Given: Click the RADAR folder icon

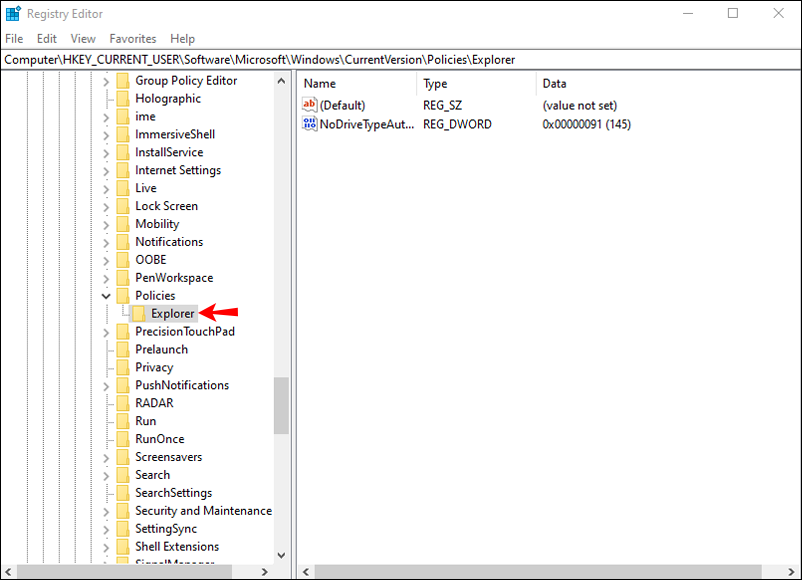Looking at the screenshot, I should pos(123,403).
